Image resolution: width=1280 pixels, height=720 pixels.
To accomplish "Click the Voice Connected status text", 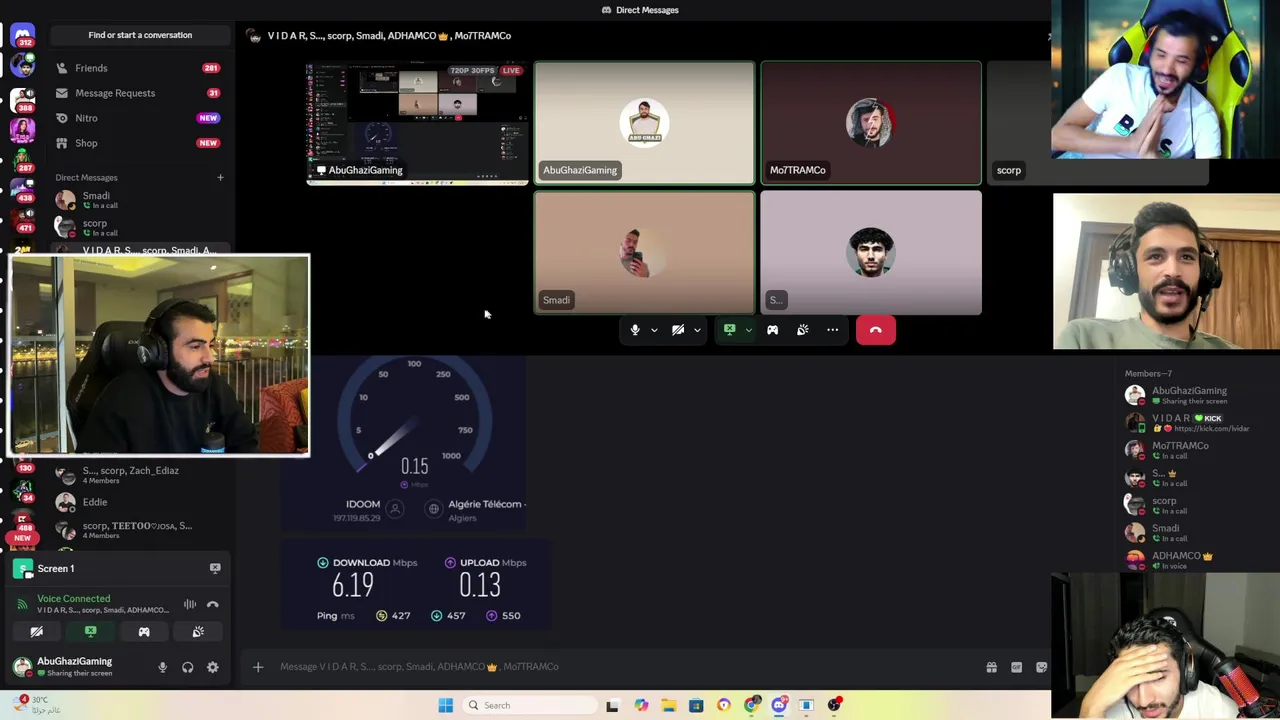I will pos(74,598).
